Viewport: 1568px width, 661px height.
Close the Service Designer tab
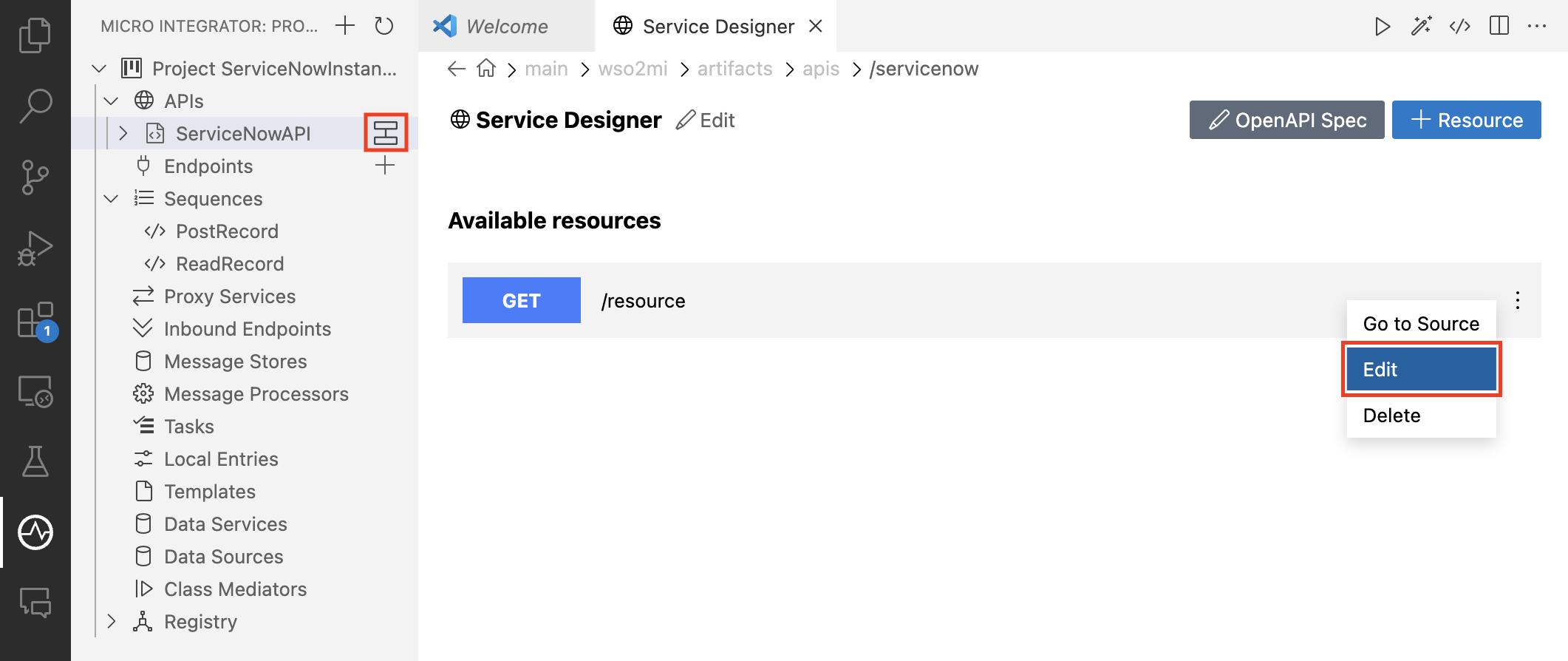[816, 27]
